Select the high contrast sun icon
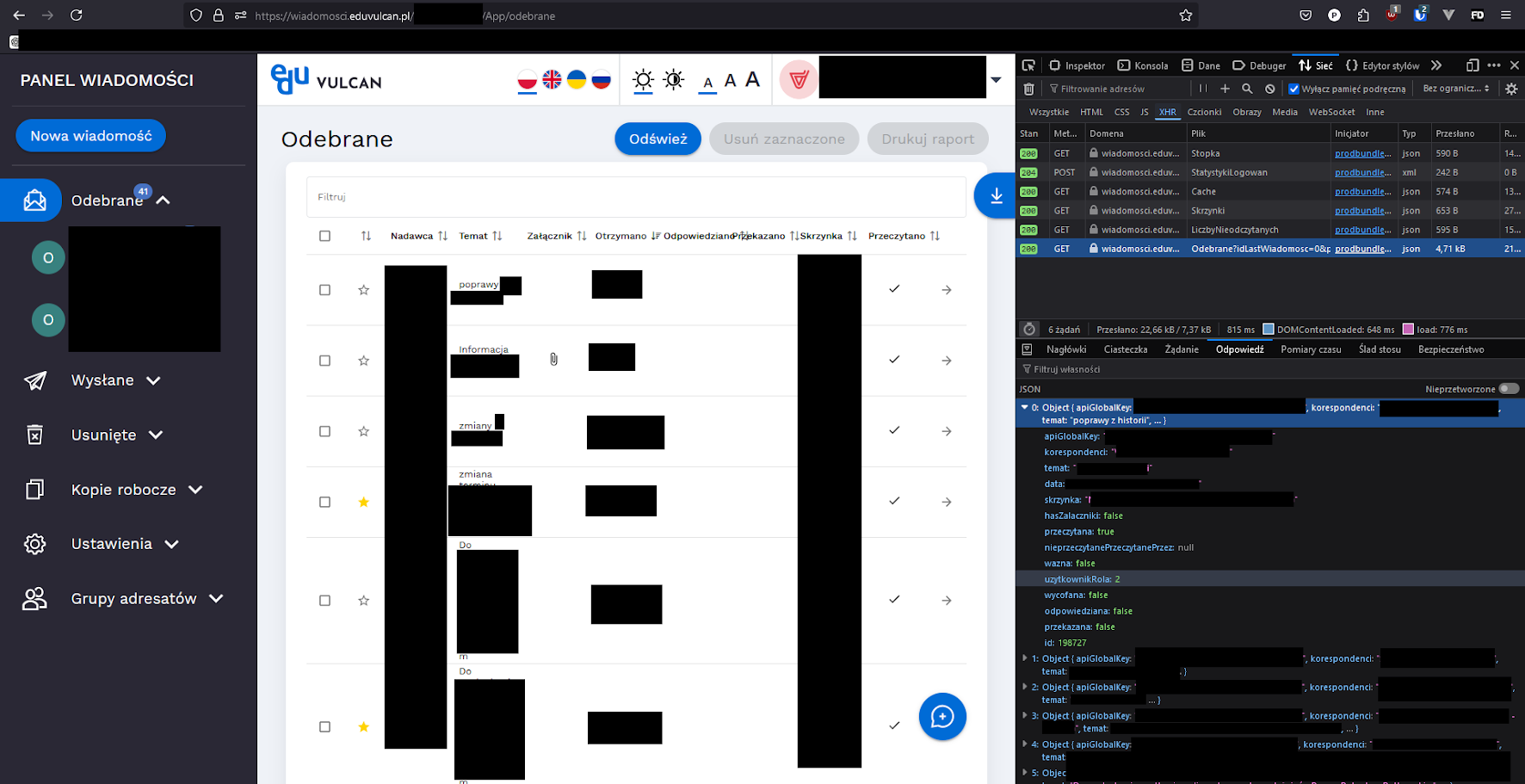This screenshot has width=1525, height=784. pyautogui.click(x=674, y=80)
